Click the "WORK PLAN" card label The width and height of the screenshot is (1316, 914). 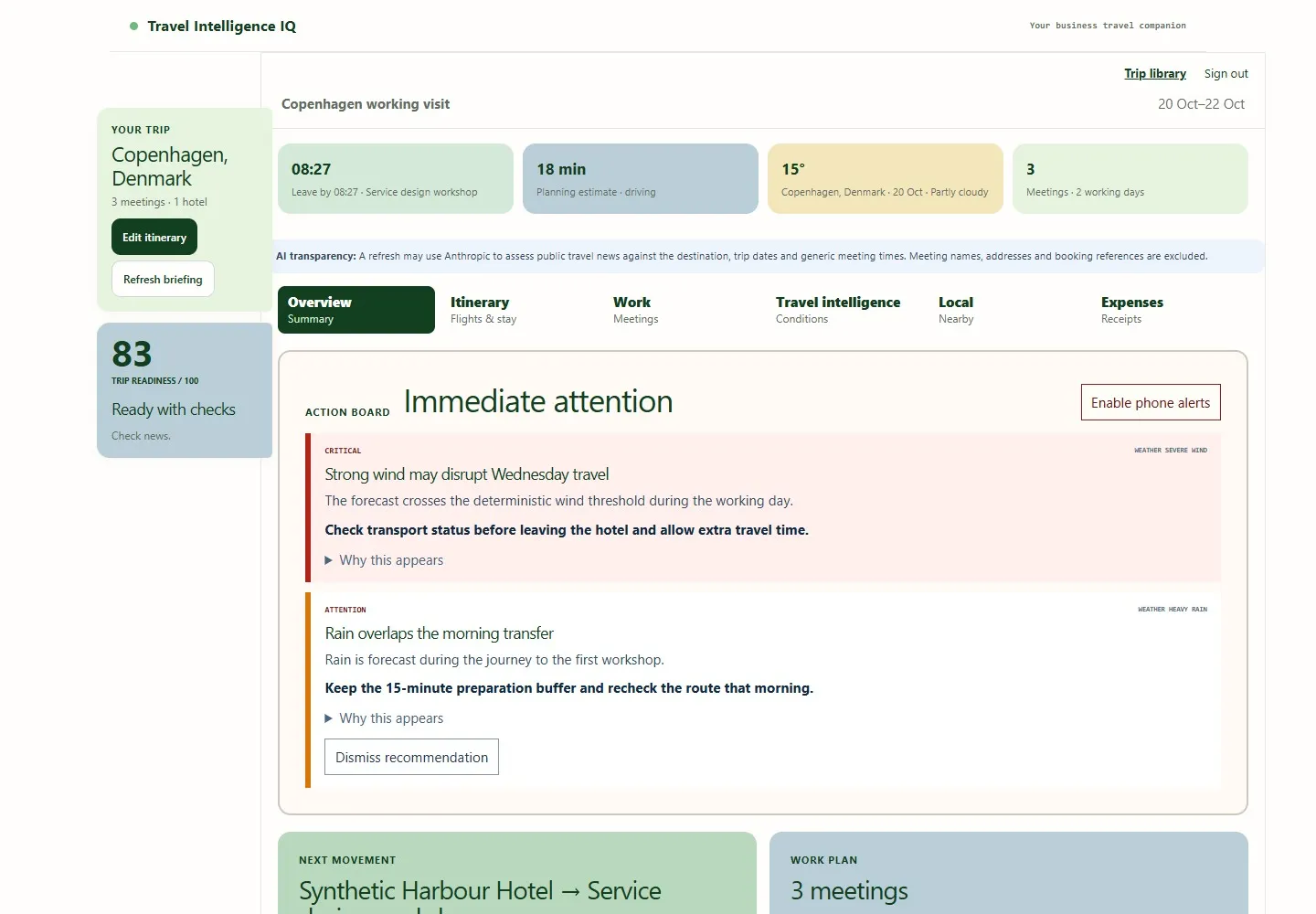point(824,860)
